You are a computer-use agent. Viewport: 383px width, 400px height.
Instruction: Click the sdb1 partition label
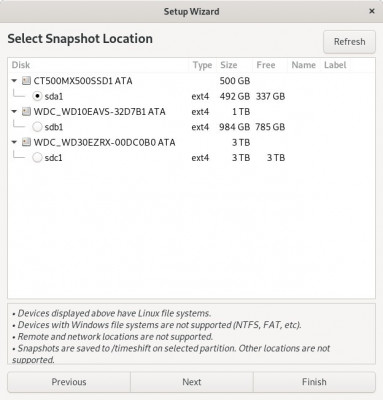click(54, 127)
